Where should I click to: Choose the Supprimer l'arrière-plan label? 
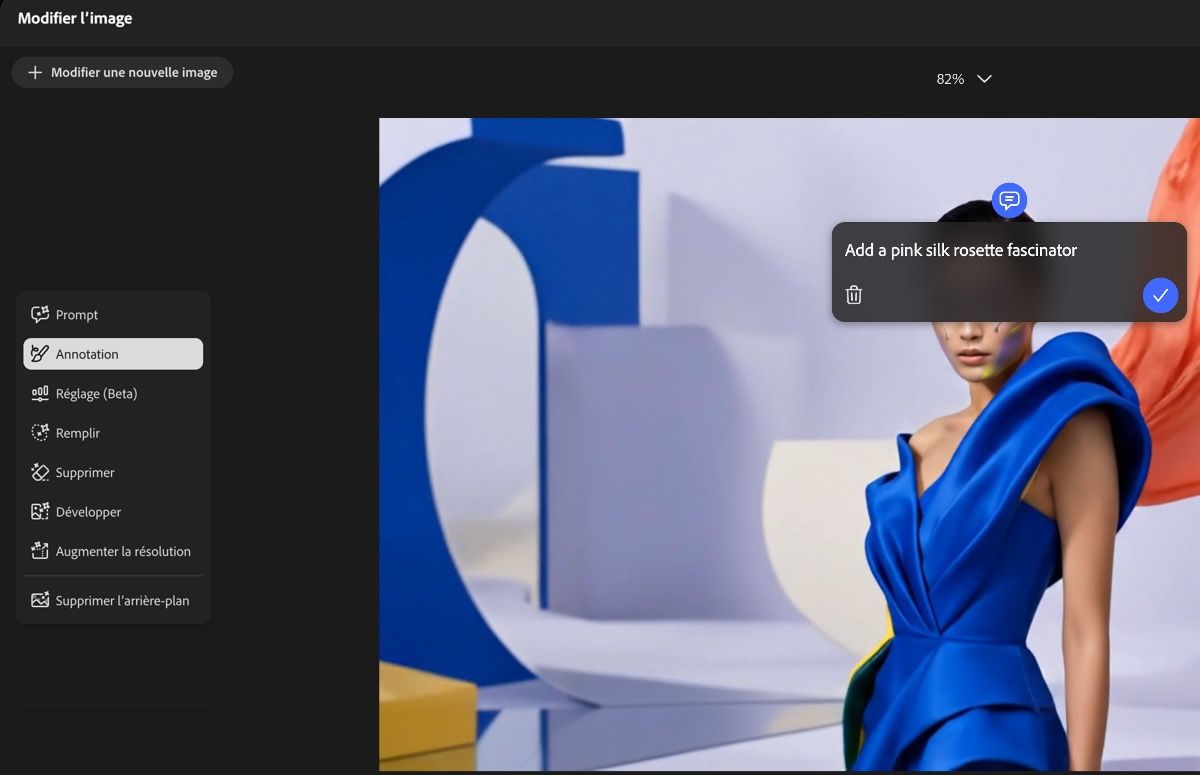[122, 601]
